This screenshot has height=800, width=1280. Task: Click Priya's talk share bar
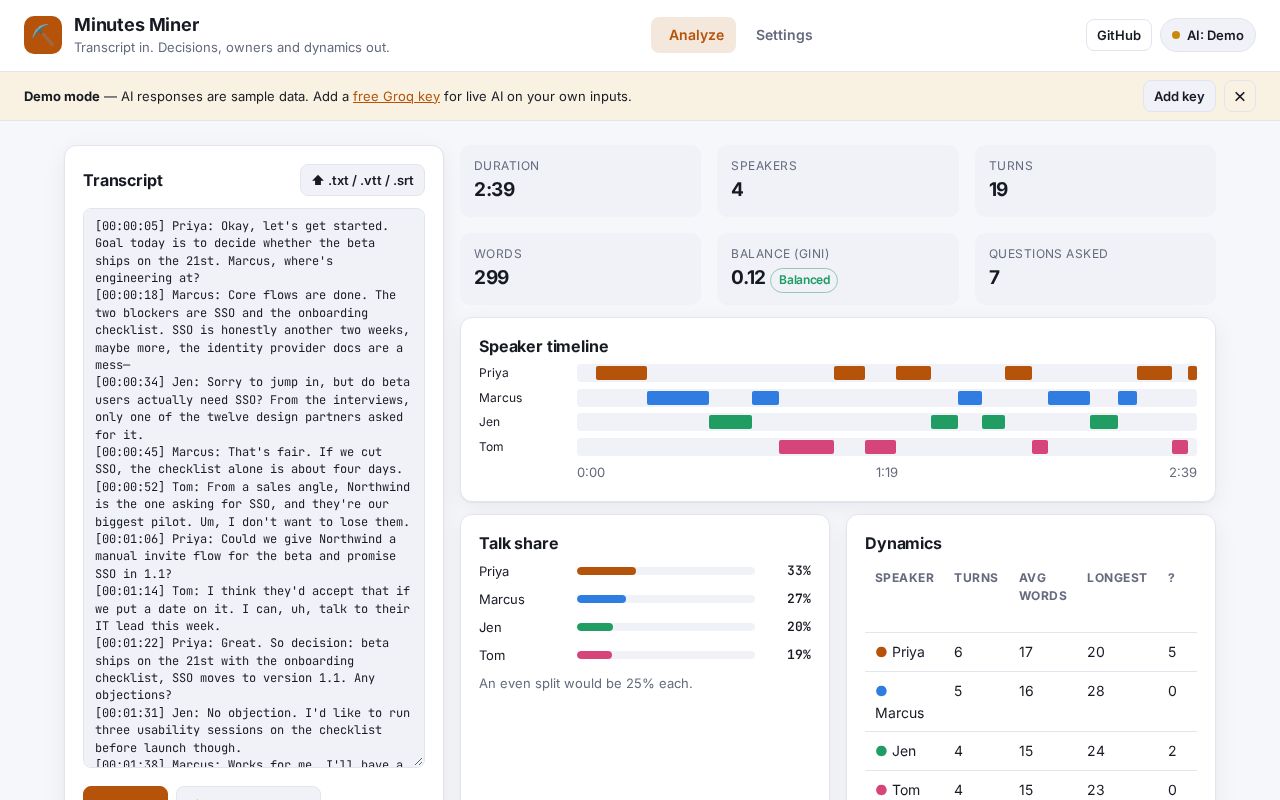click(x=666, y=571)
